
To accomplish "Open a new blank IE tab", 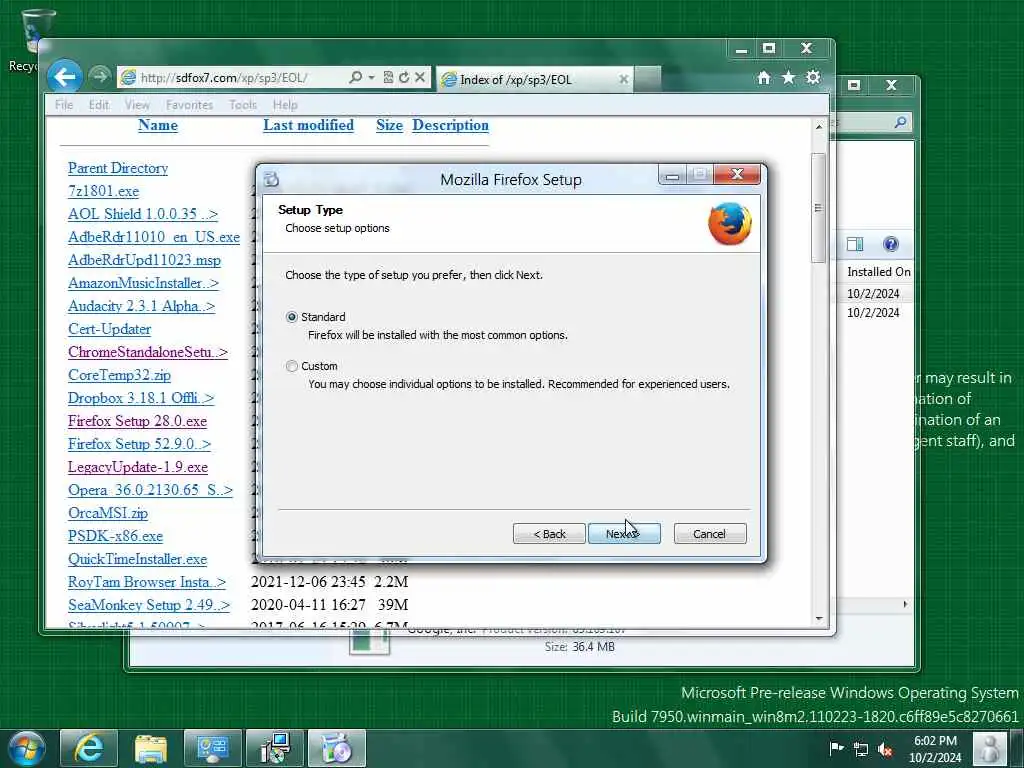I will pyautogui.click(x=647, y=79).
